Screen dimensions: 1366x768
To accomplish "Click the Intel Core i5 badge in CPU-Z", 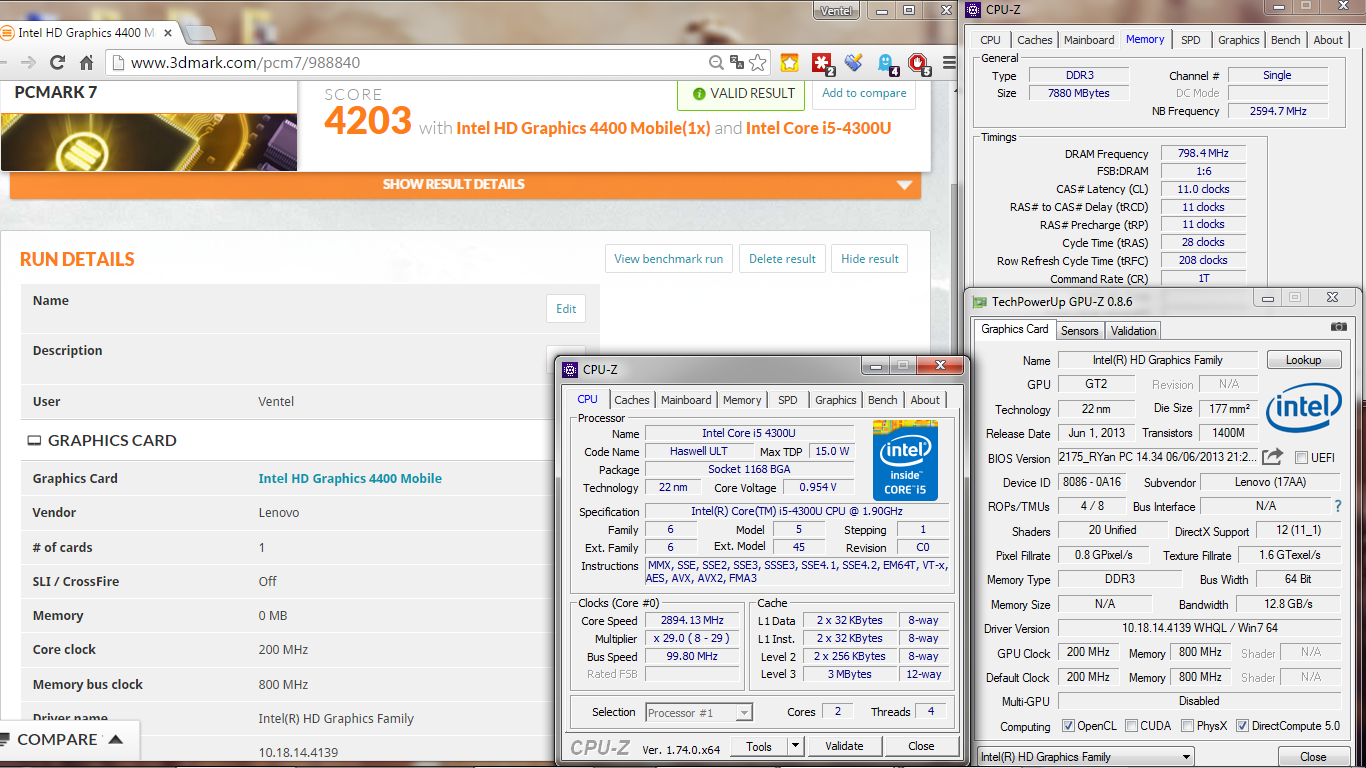I will click(x=905, y=459).
